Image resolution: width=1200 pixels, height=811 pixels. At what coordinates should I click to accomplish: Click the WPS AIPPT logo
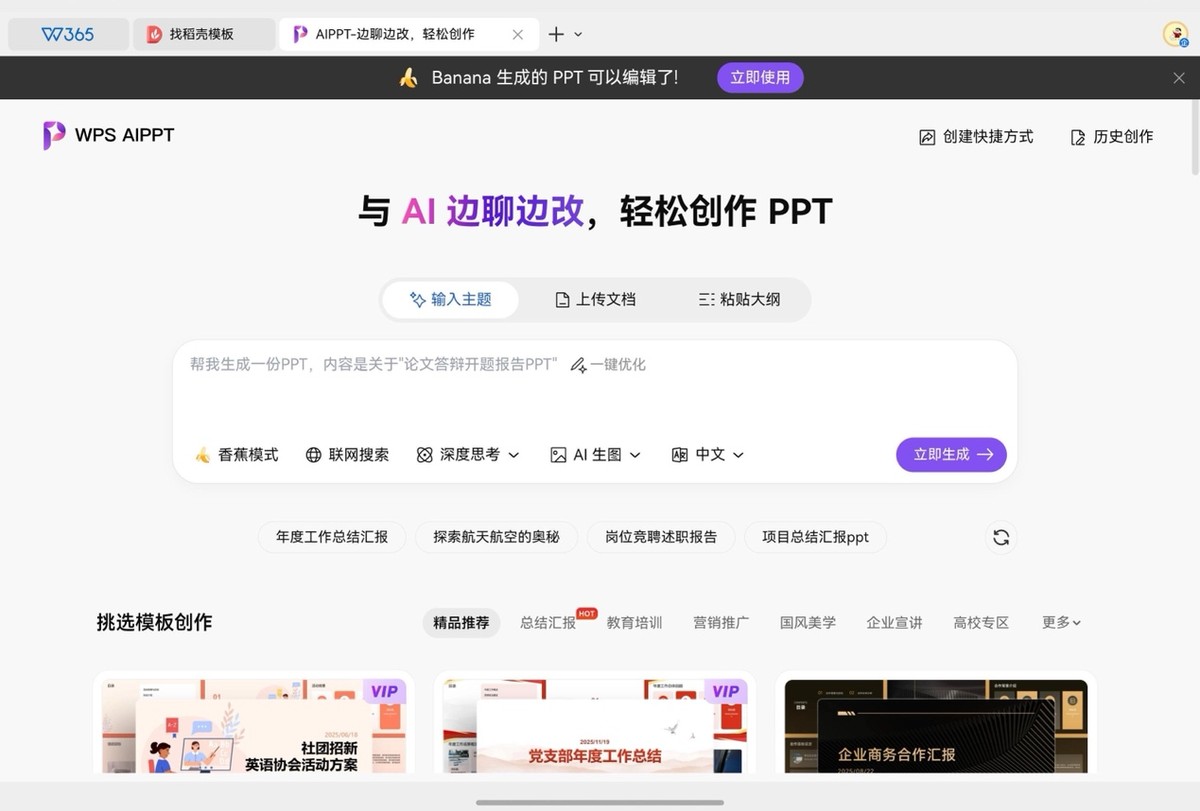[x=108, y=135]
